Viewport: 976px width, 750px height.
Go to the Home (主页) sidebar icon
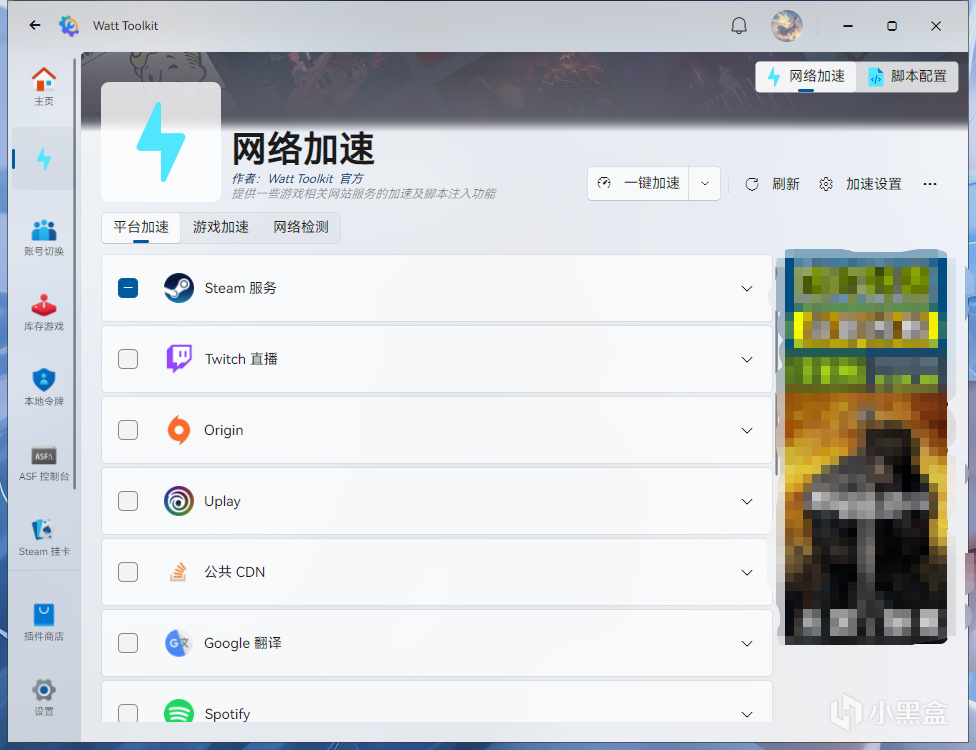(x=44, y=86)
